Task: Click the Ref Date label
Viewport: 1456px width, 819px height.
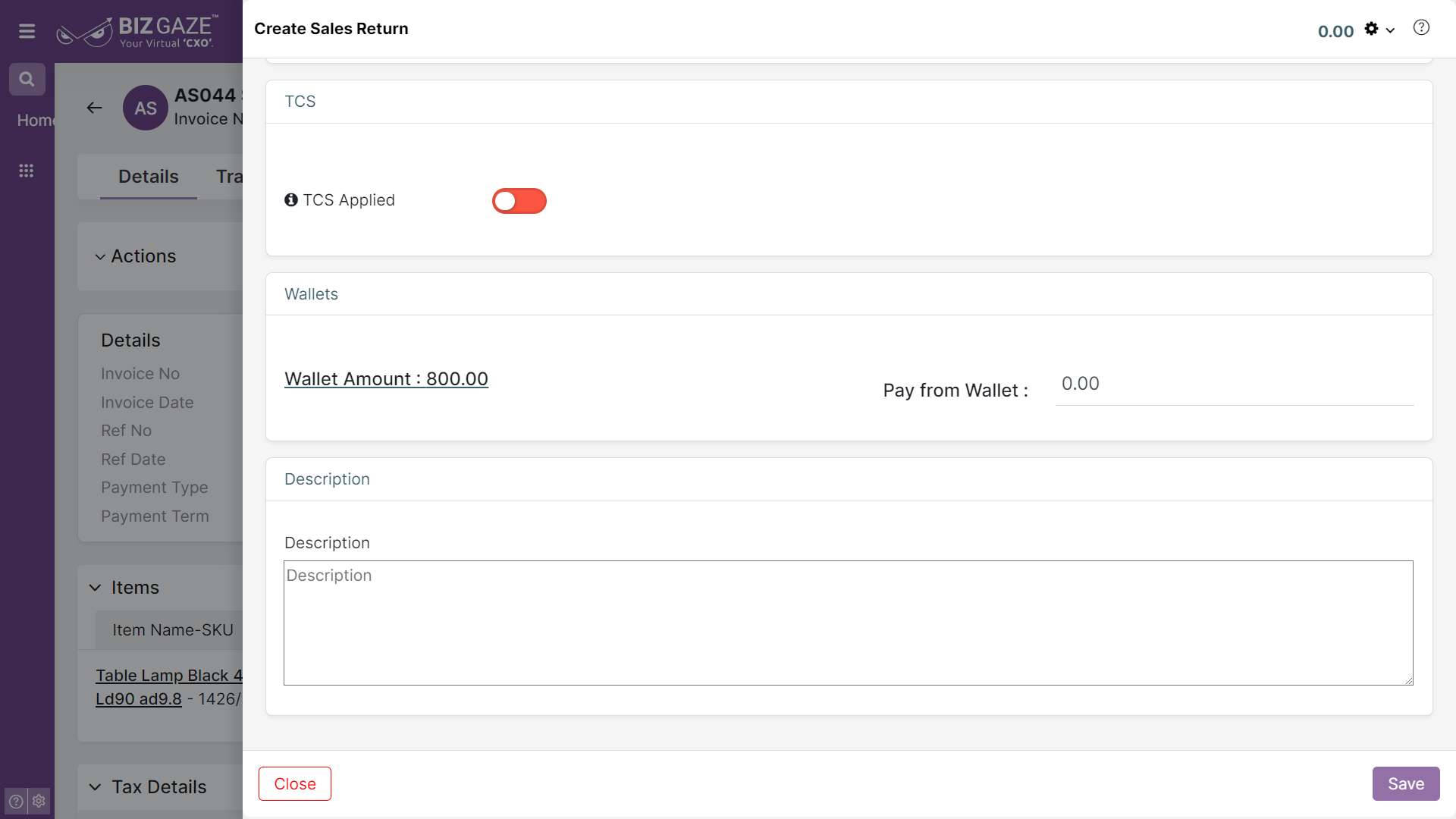Action: click(133, 460)
